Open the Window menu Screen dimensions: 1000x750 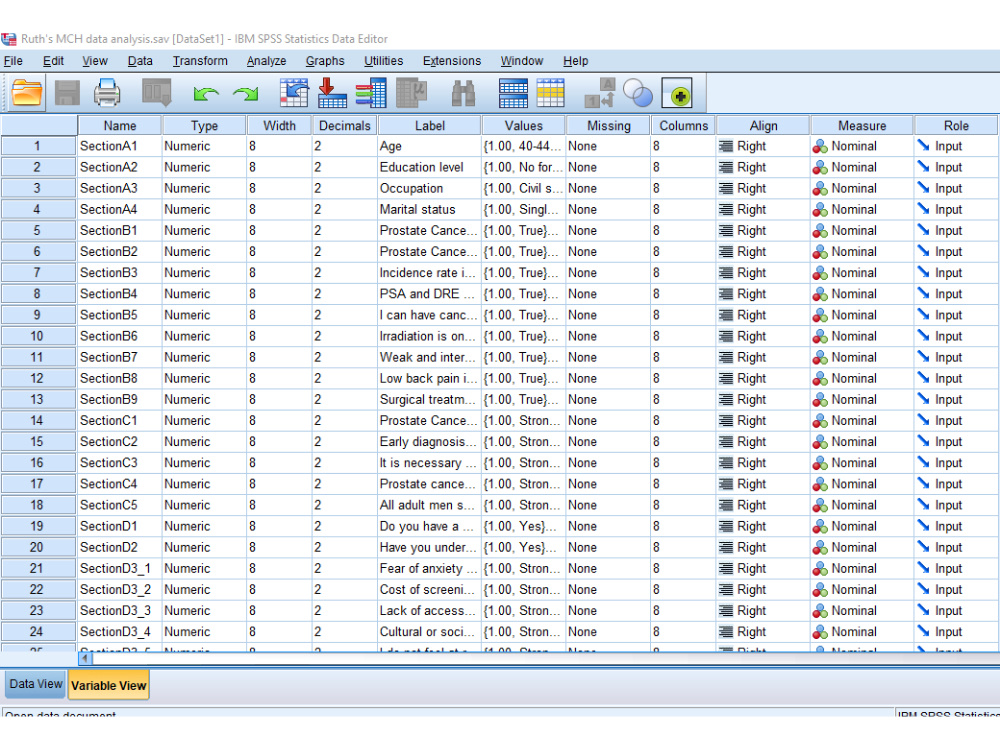(x=521, y=61)
